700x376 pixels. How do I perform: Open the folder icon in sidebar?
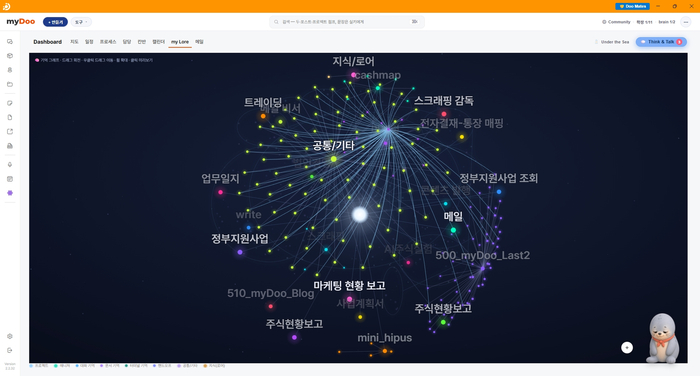(10, 84)
